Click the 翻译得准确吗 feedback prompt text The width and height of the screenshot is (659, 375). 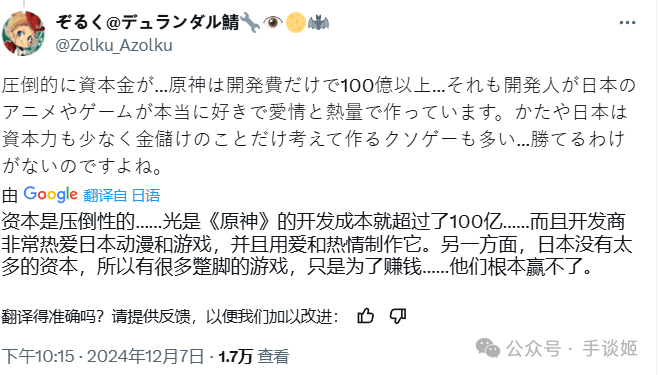pos(170,317)
